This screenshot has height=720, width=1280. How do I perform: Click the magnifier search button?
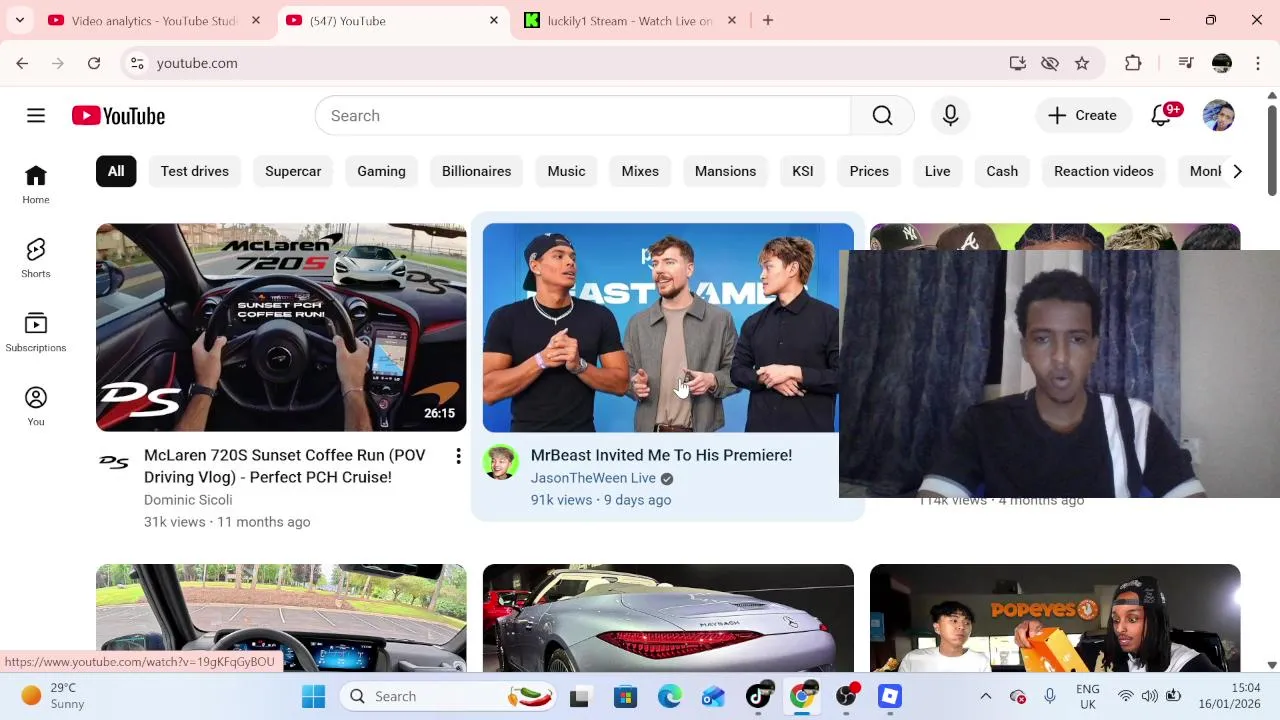[882, 116]
